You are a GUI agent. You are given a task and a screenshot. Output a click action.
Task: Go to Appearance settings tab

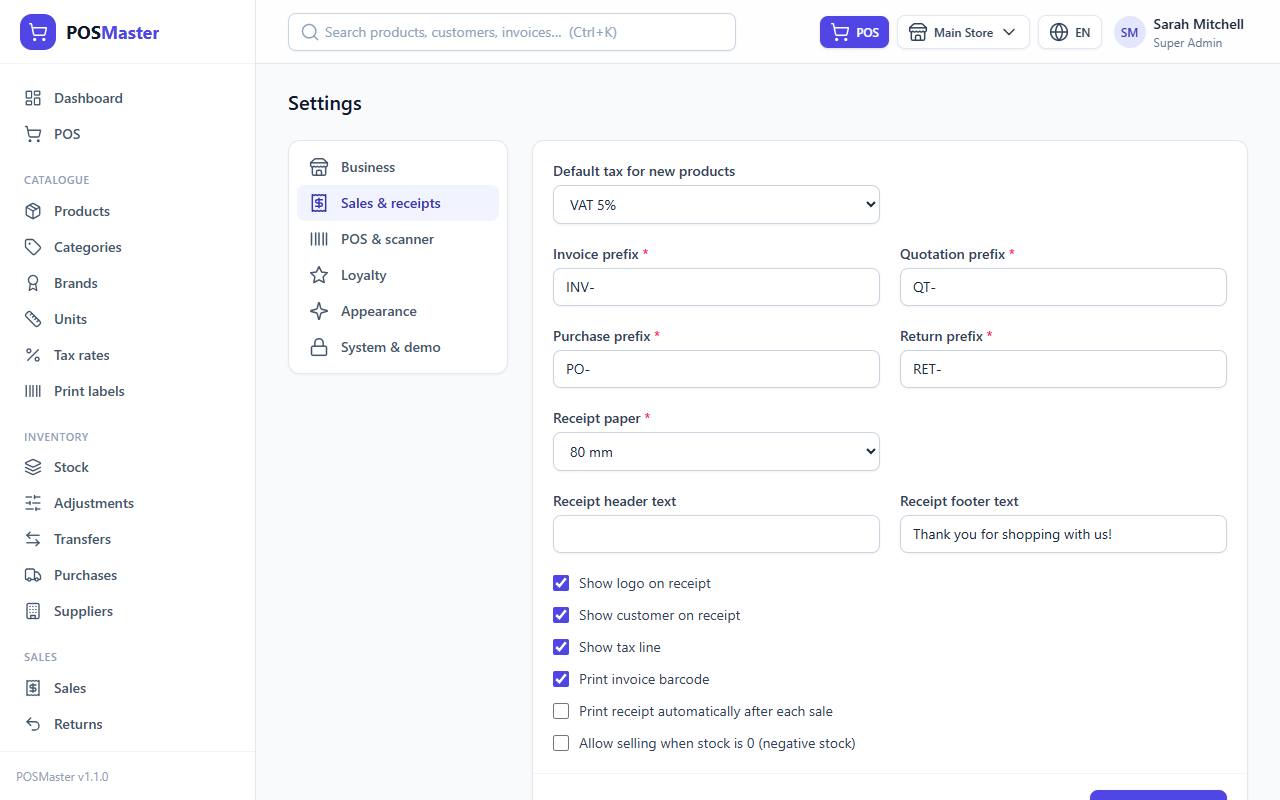(x=398, y=311)
